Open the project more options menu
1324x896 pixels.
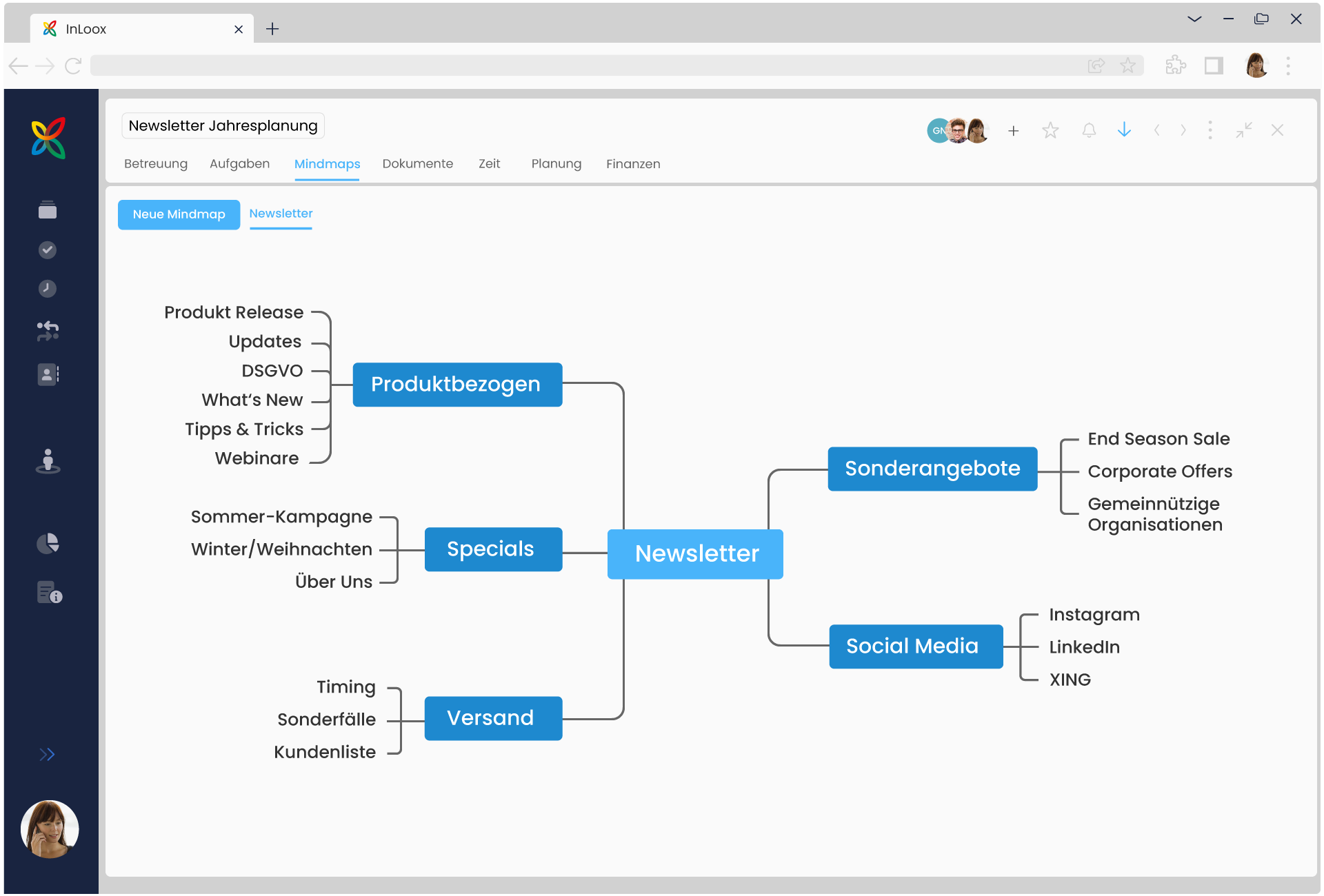1210,130
